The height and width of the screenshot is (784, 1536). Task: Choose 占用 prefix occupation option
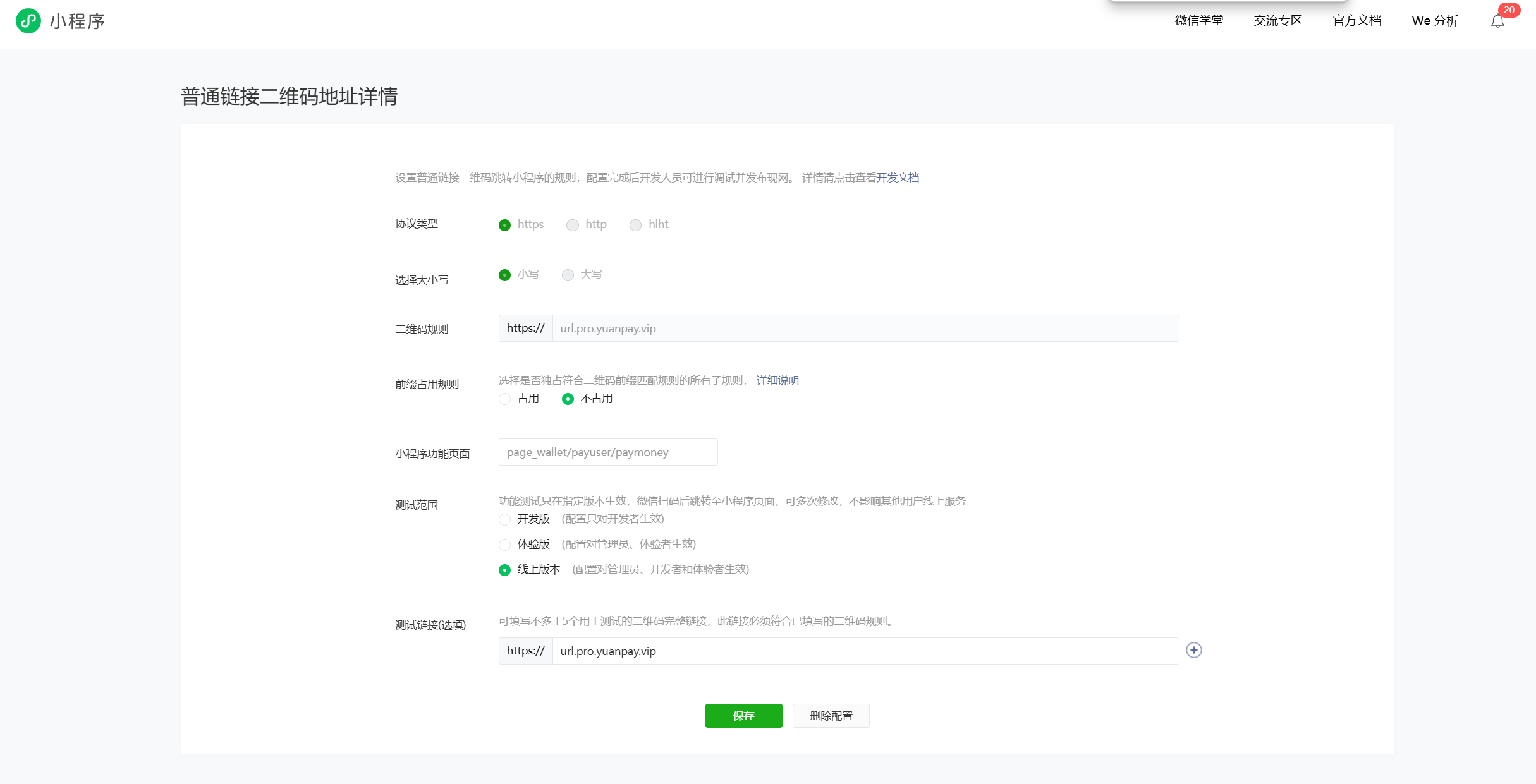click(x=504, y=399)
